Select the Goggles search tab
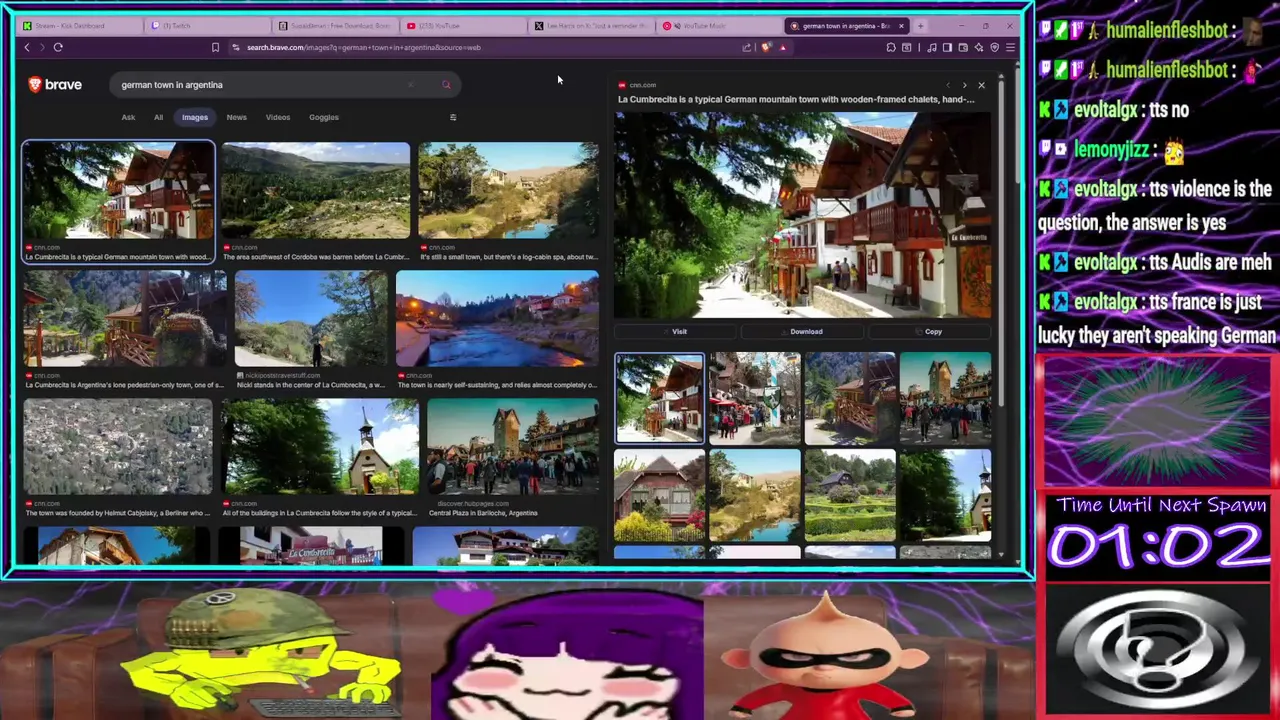This screenshot has height=720, width=1280. [324, 117]
